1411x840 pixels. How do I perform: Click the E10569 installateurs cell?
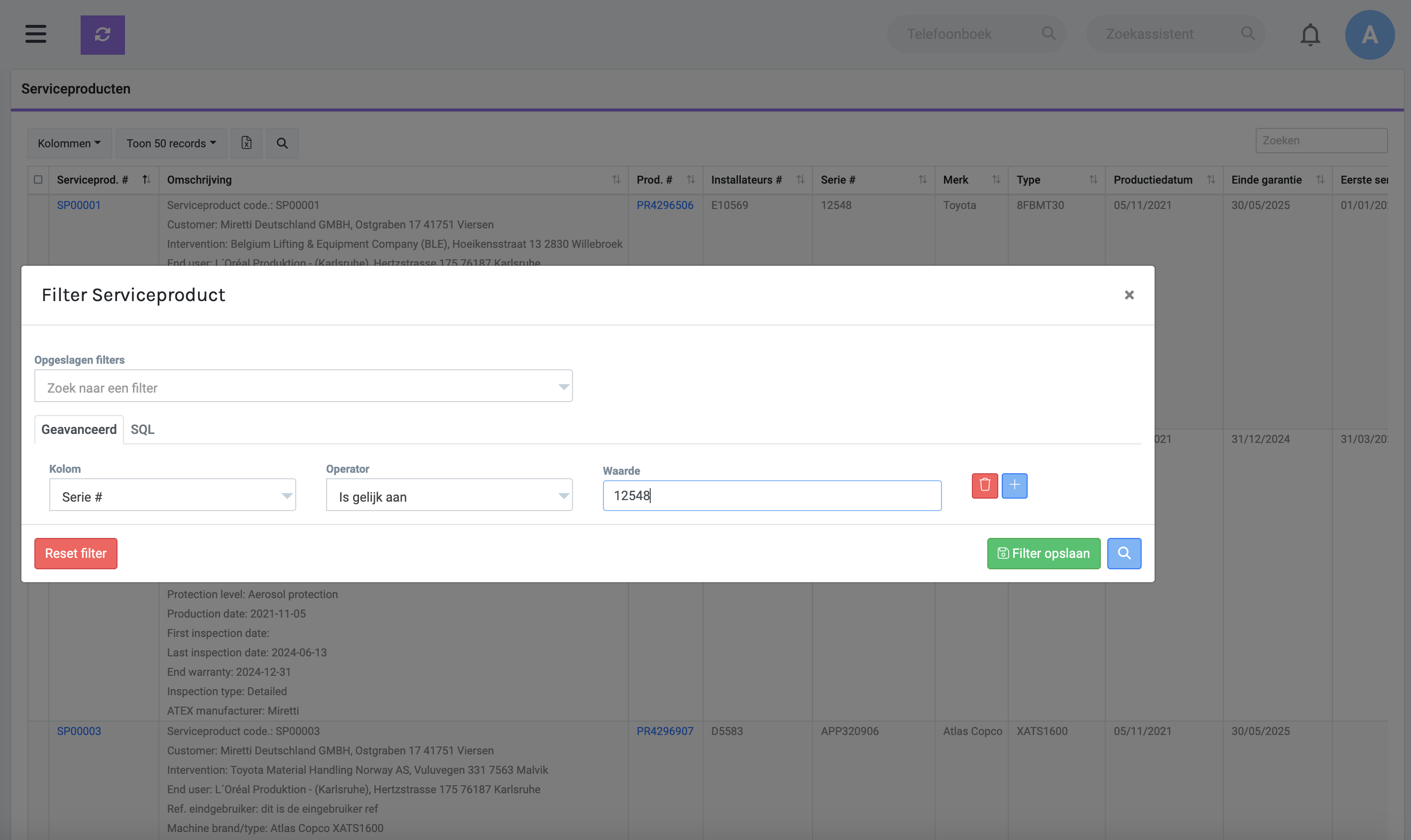click(x=729, y=205)
